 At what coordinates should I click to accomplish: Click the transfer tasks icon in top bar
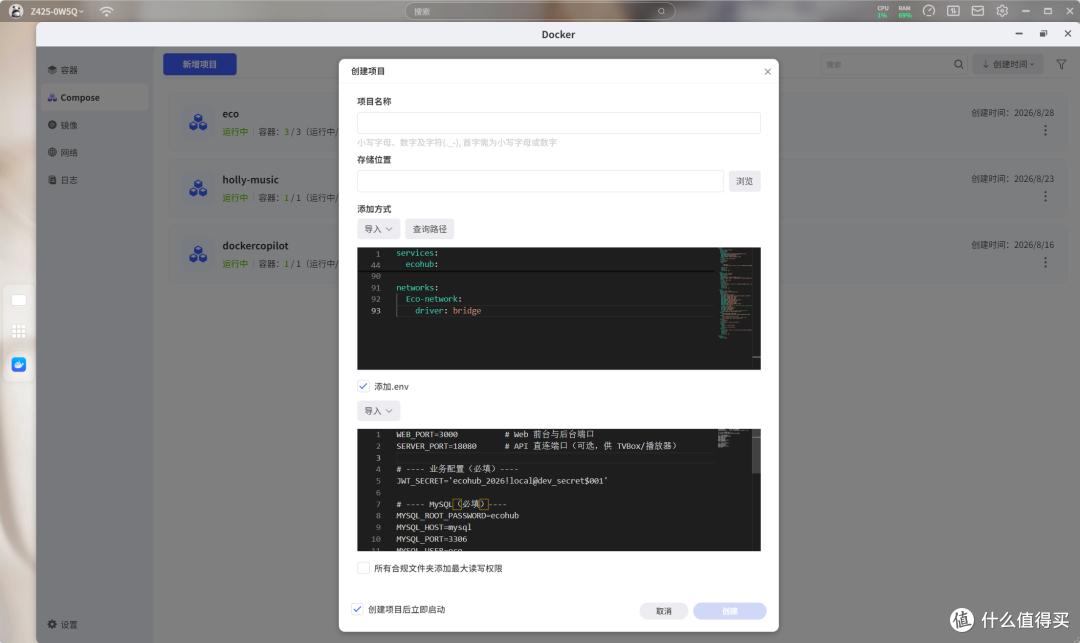tap(953, 11)
